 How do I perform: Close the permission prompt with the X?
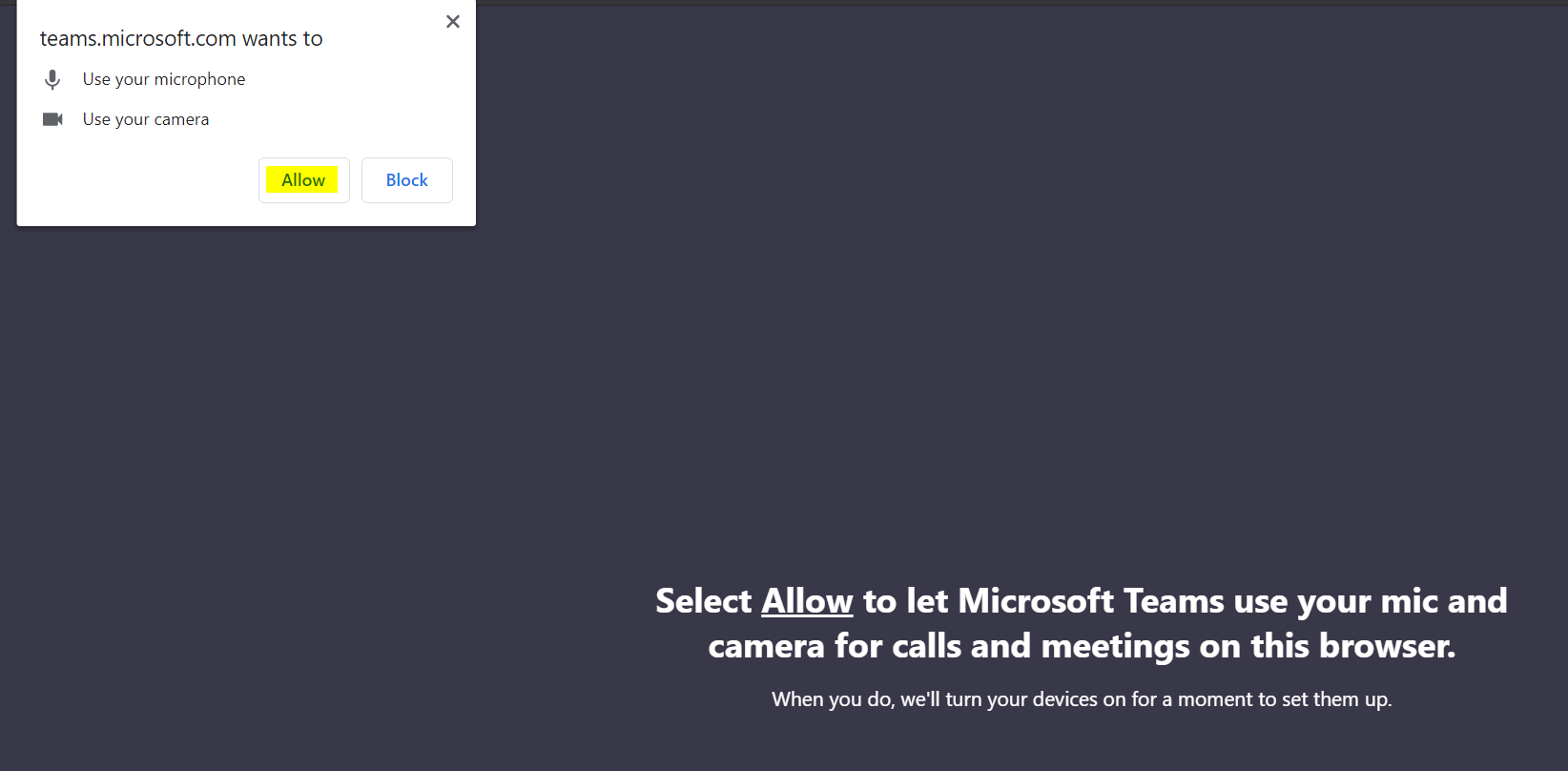pyautogui.click(x=453, y=22)
